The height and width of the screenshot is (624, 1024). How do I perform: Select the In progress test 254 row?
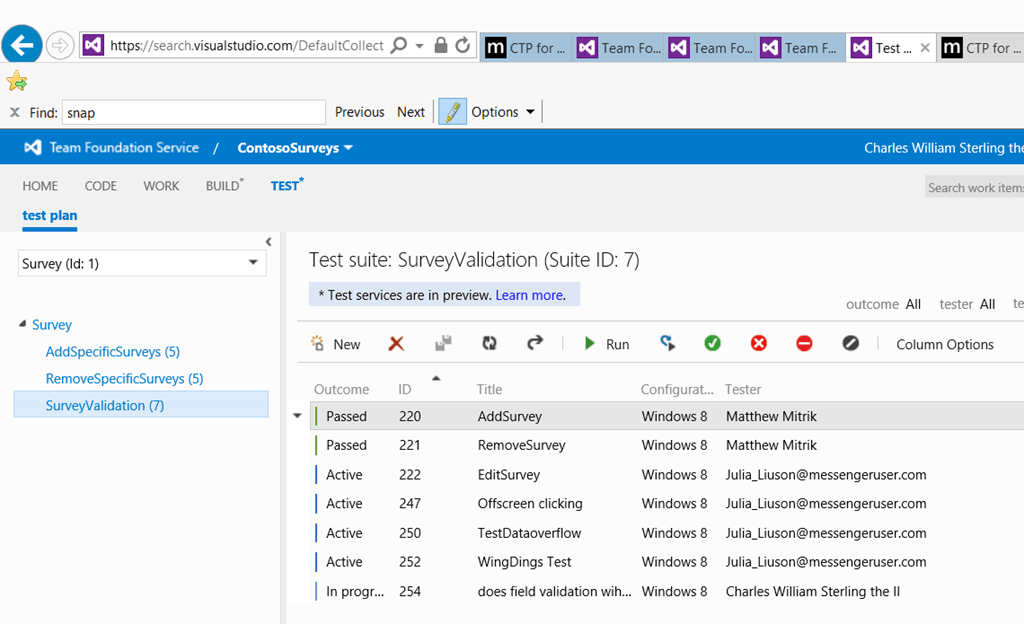[666, 591]
